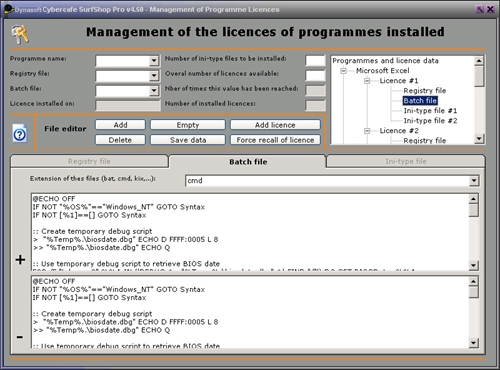Screen dimensions: 500x370
Task: Open the blue question mark help icon
Action: (x=20, y=134)
